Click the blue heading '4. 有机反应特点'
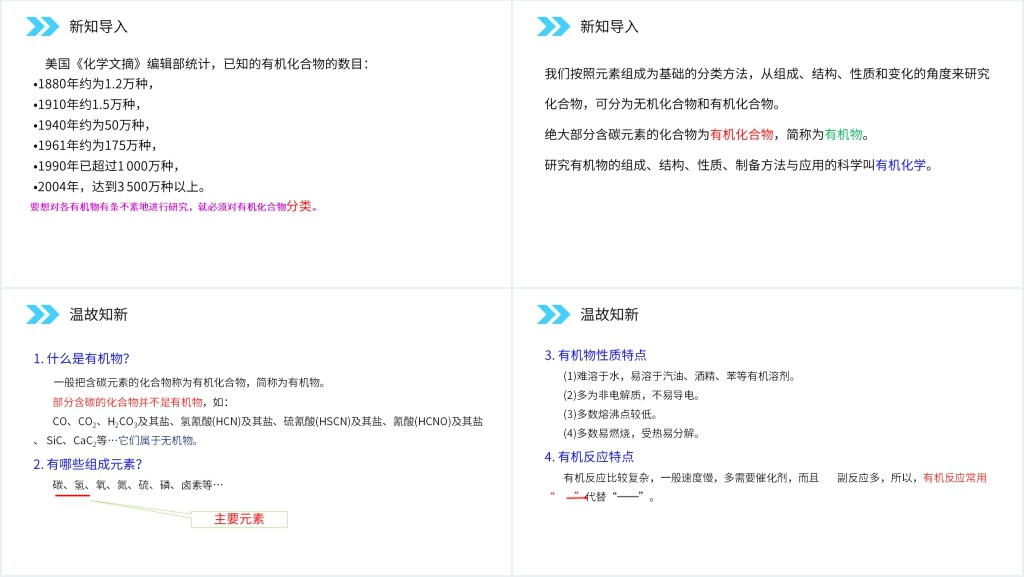 pyautogui.click(x=589, y=457)
